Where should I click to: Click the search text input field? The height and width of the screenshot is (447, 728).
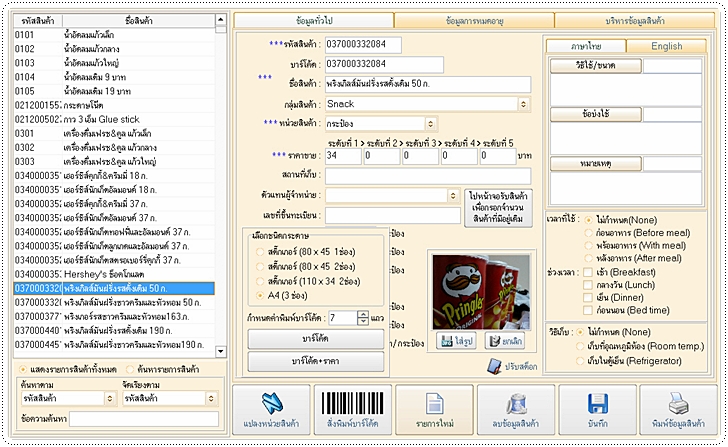coord(144,419)
